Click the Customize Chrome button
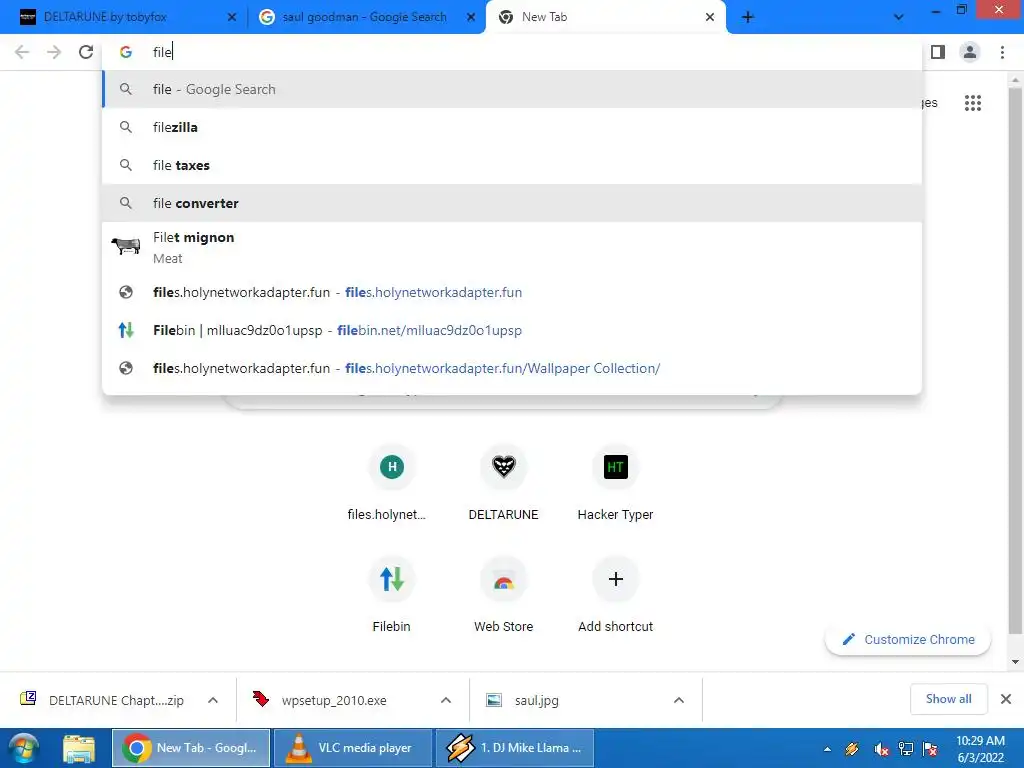This screenshot has height=768, width=1024. tap(908, 639)
